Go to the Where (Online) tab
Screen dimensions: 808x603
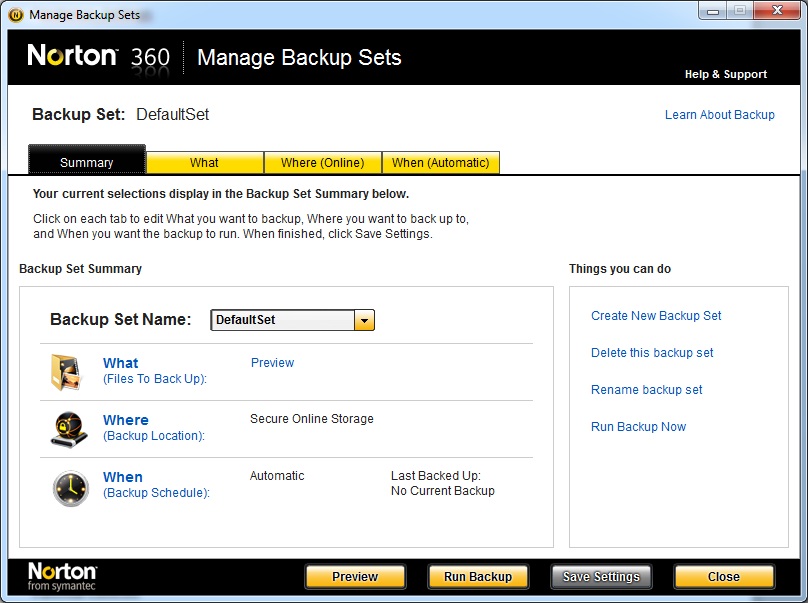[323, 163]
